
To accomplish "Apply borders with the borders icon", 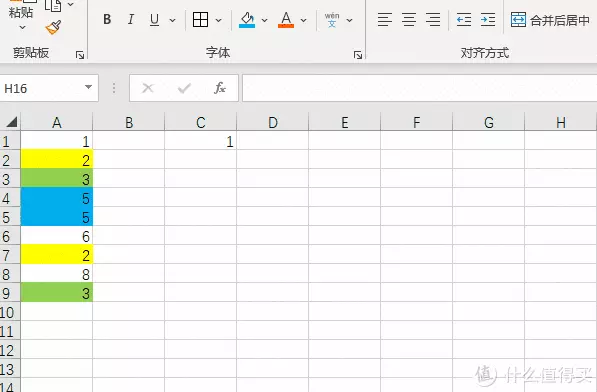I will [200, 19].
